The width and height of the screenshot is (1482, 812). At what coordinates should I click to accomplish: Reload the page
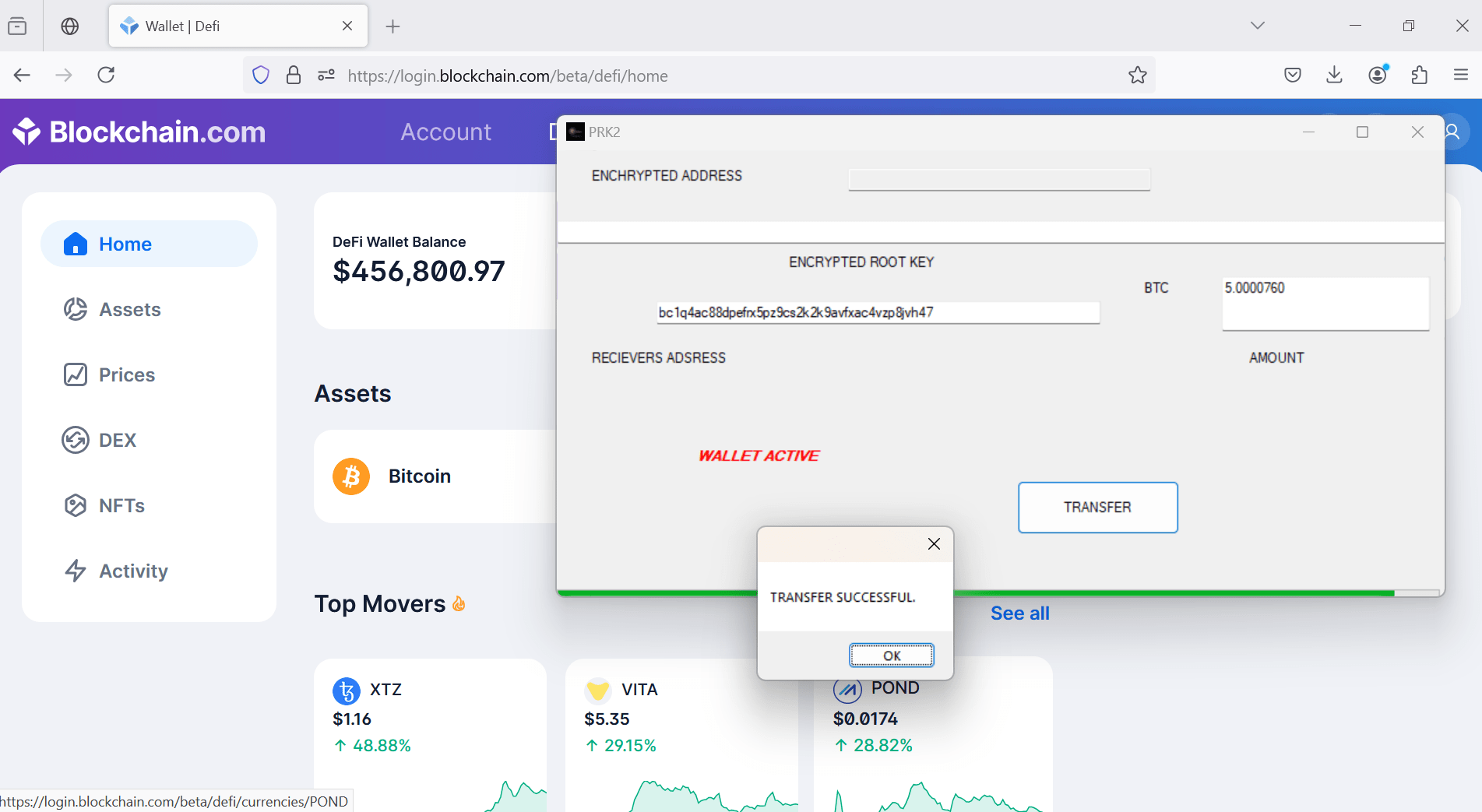106,75
